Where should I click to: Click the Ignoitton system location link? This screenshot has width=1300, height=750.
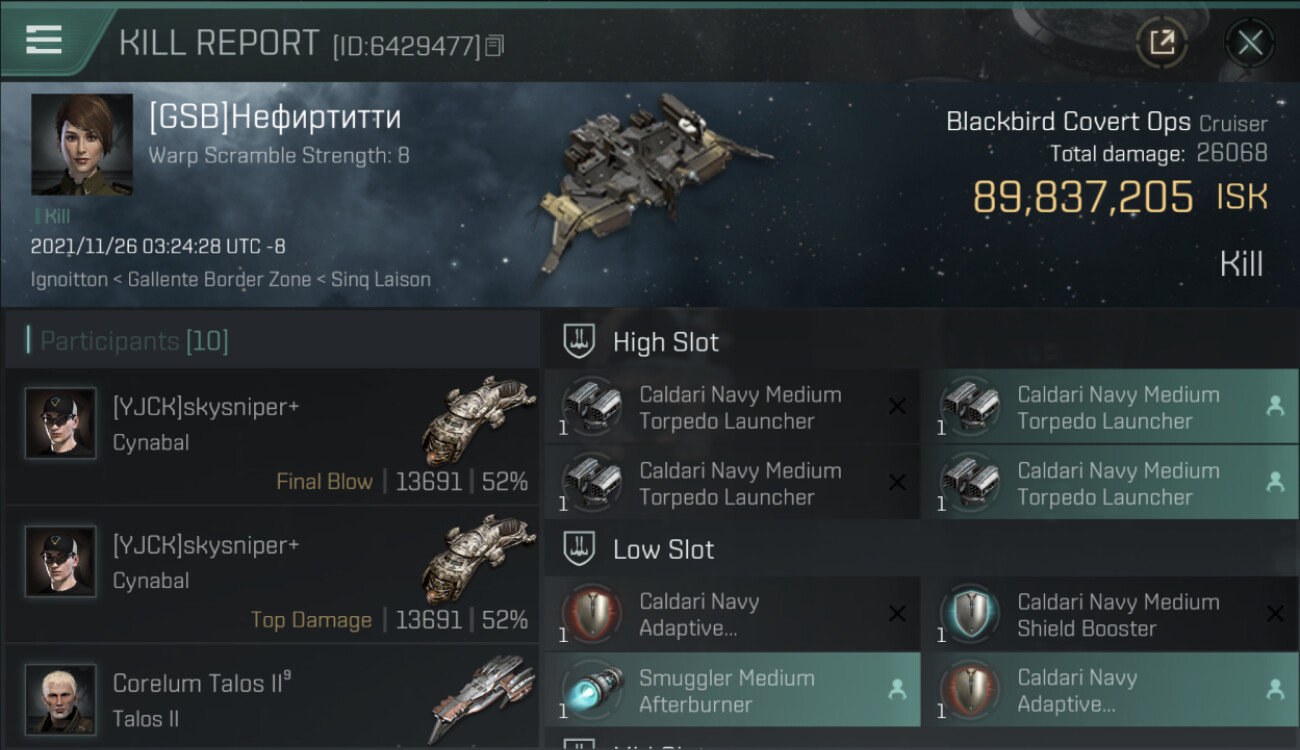coord(68,279)
